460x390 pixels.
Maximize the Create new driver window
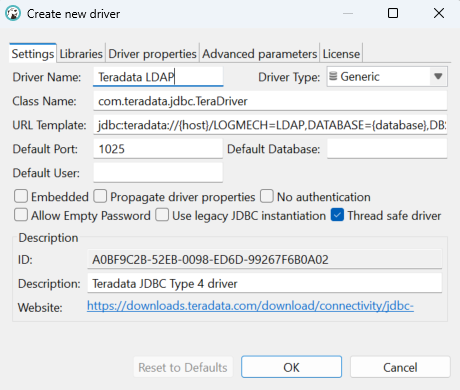click(x=393, y=13)
